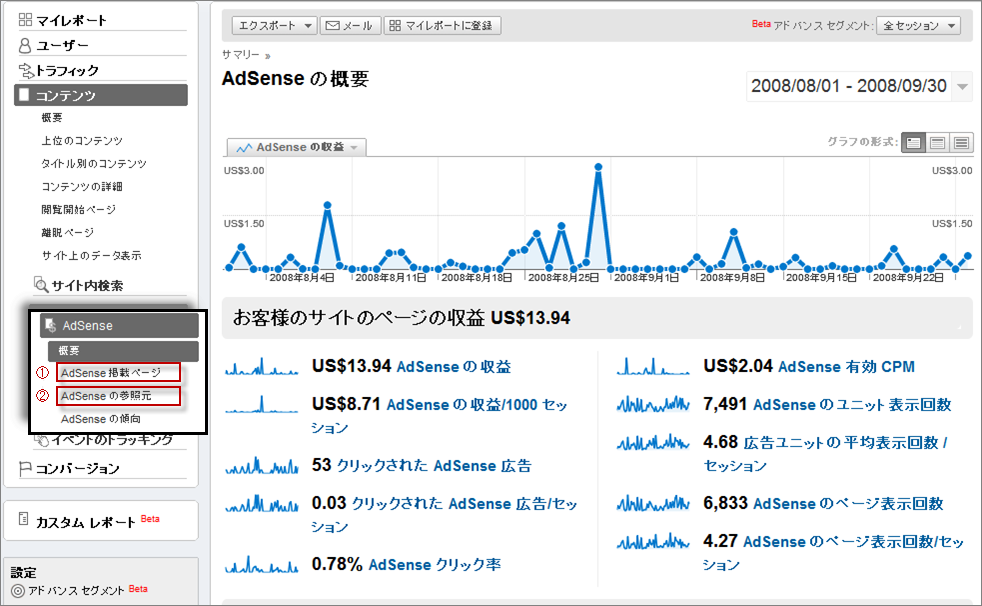Open コンテンツの詳細 report
The width and height of the screenshot is (982, 606).
82,187
